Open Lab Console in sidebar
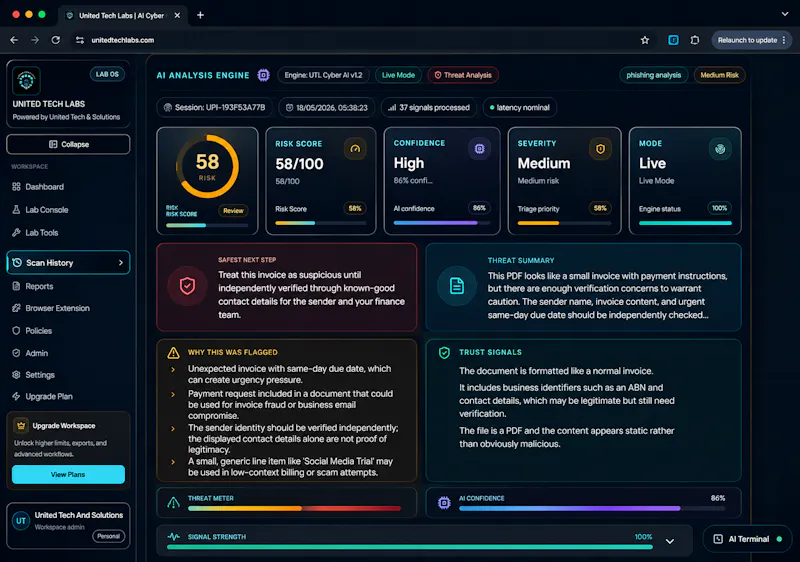The image size is (800, 562). [68, 210]
